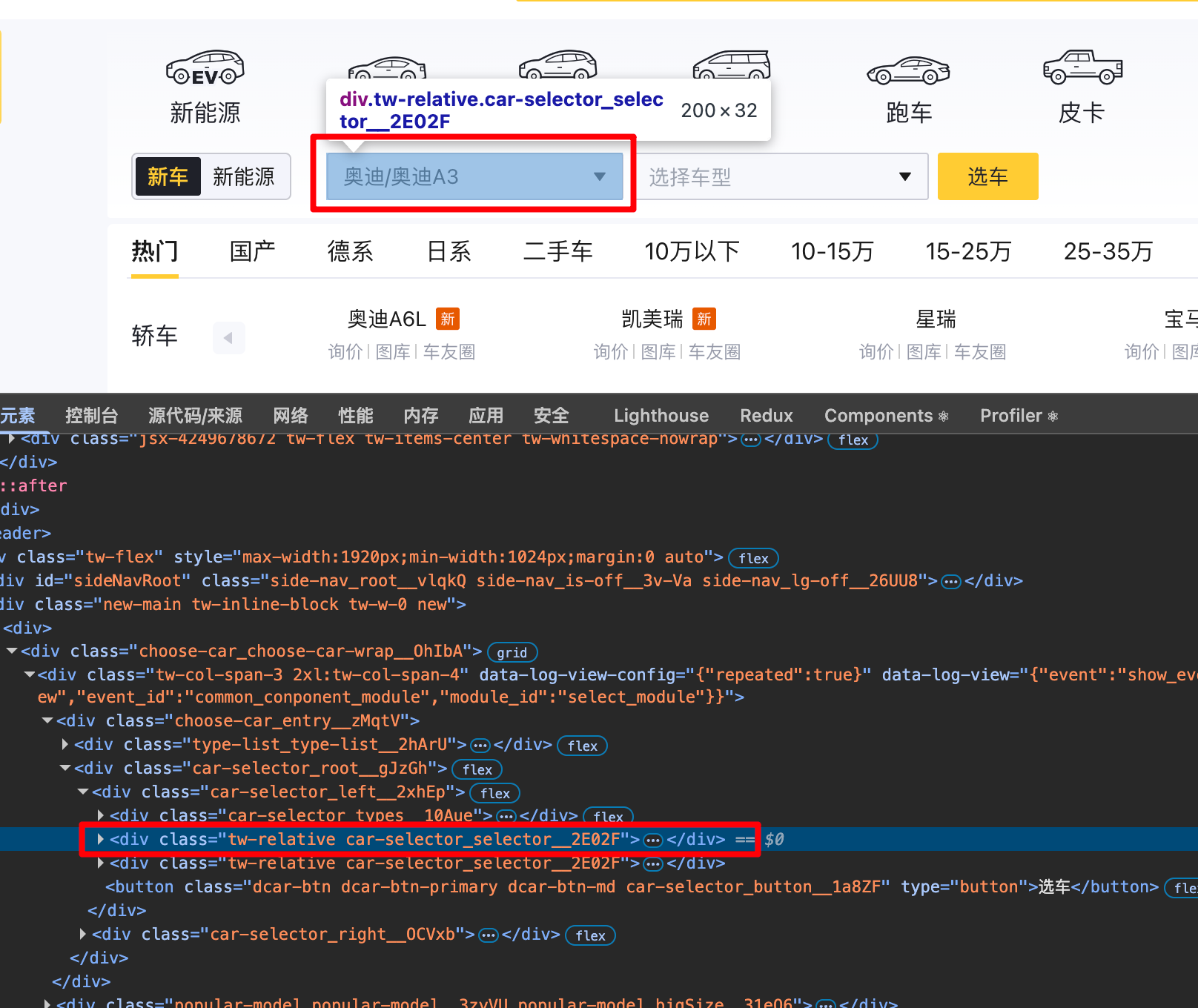Viewport: 1198px width, 1008px height.
Task: Collapse the choose-car-wrap div node
Action: (12, 651)
